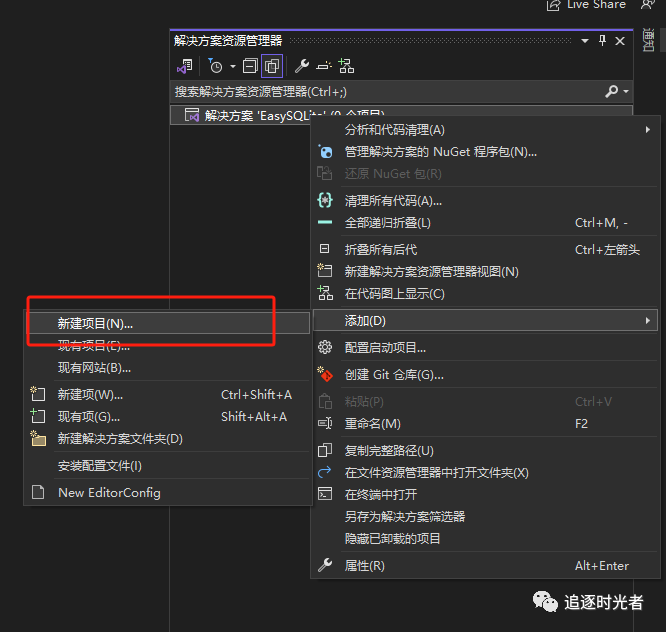The width and height of the screenshot is (666, 632).
Task: Click the pending changes filter clock icon
Action: click(x=215, y=66)
